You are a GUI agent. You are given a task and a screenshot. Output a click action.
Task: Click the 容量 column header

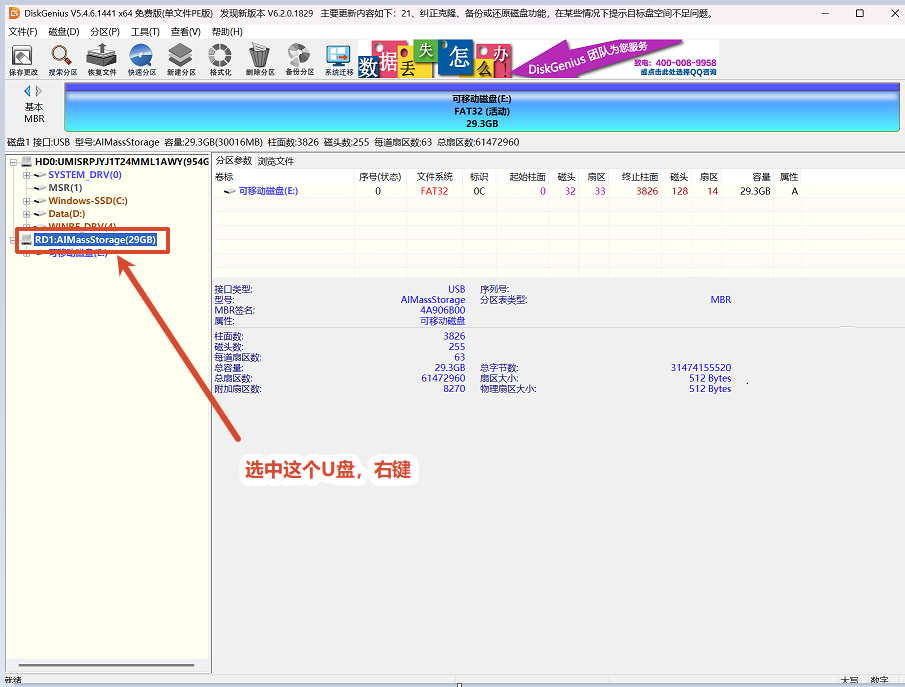[761, 177]
